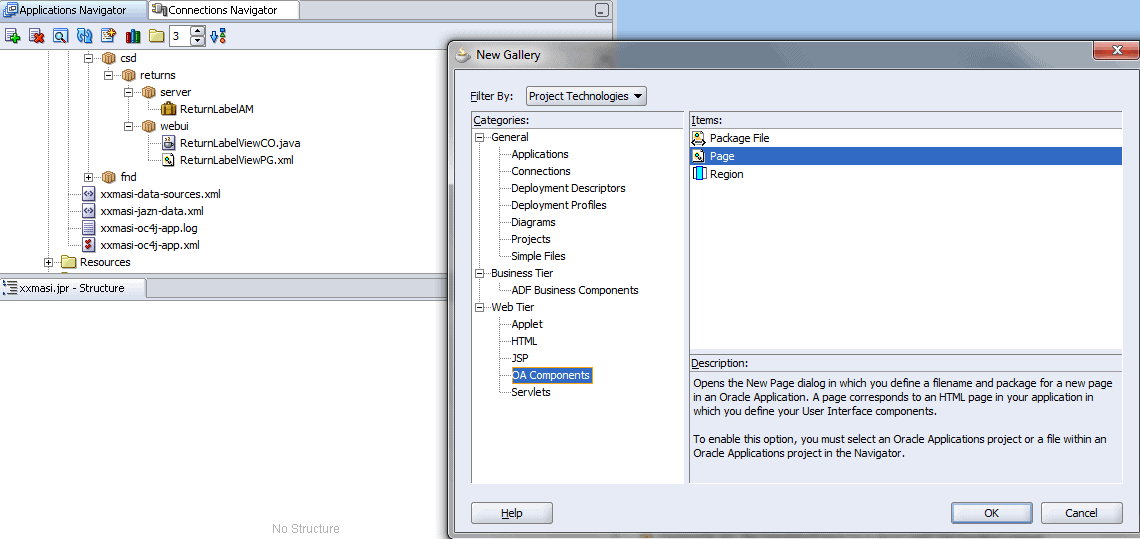Collapse the server package node
1140x539 pixels.
(x=129, y=92)
